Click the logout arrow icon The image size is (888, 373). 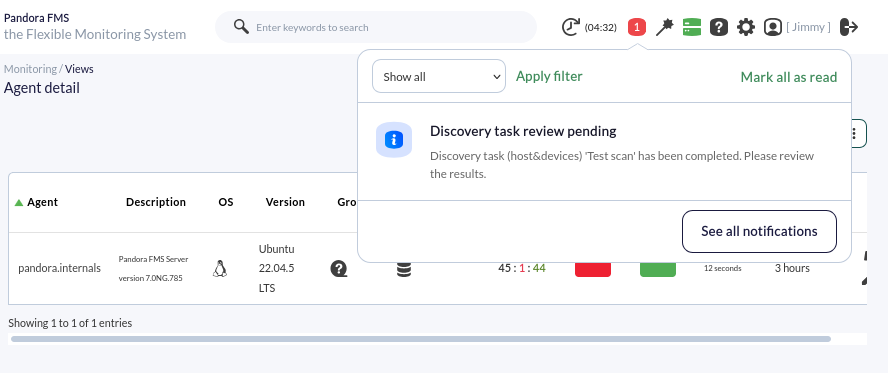point(849,27)
